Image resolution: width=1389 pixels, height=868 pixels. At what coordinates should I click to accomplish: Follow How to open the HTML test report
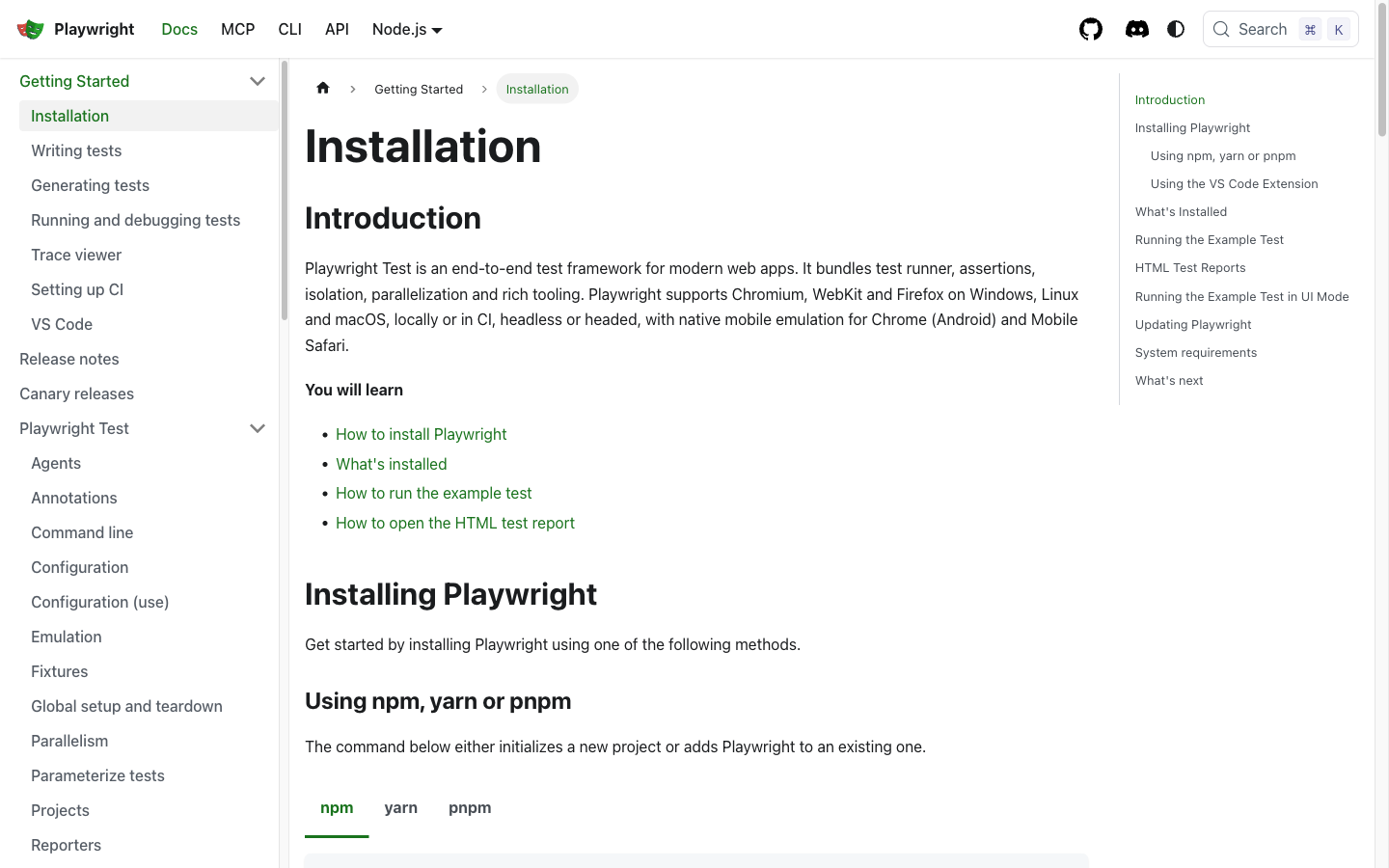point(455,523)
